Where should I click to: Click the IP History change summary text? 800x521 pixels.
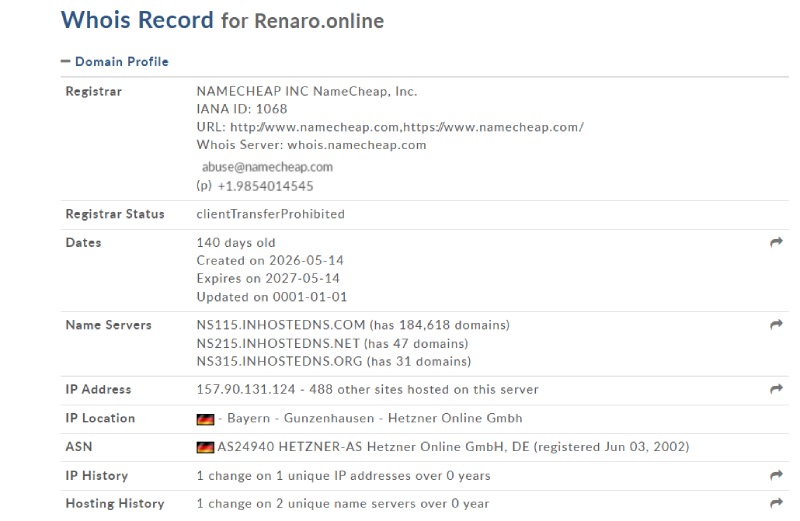pyautogui.click(x=343, y=476)
